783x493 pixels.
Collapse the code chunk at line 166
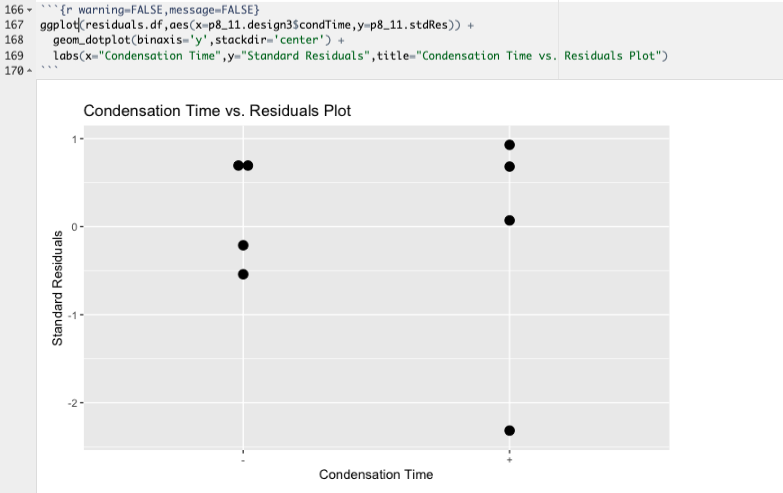(27, 9)
